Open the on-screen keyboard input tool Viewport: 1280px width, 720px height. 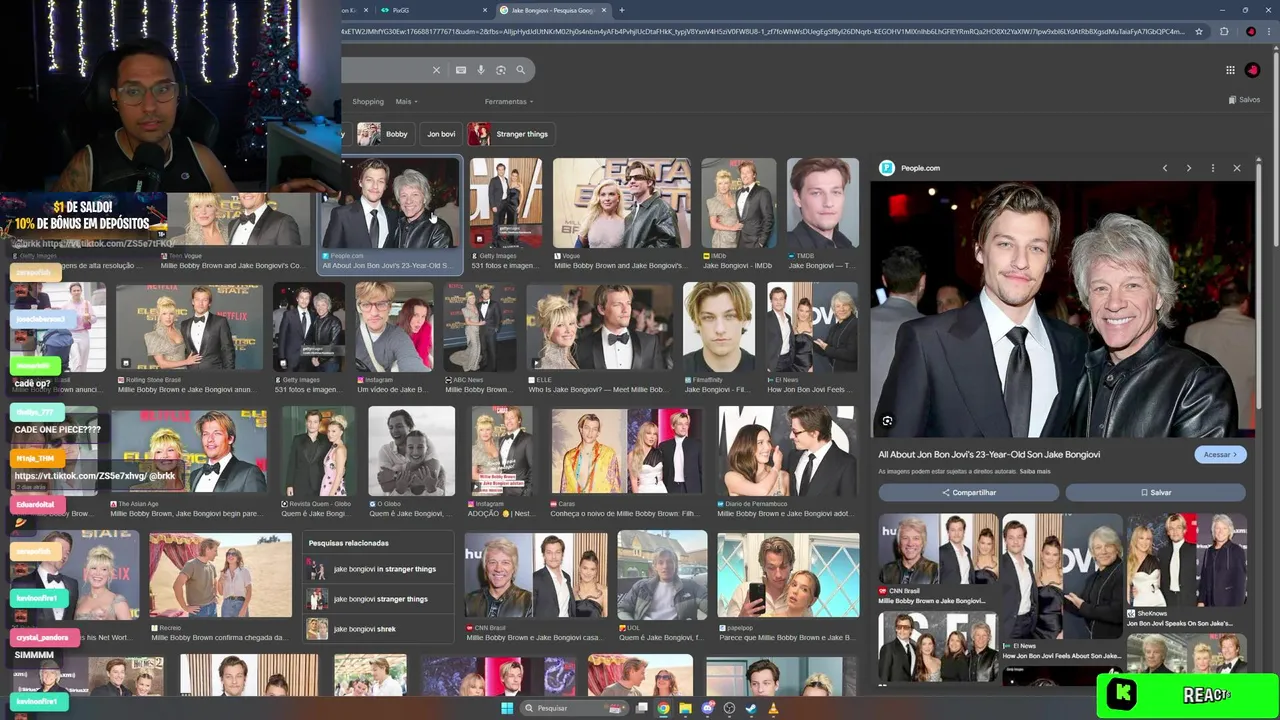point(461,70)
